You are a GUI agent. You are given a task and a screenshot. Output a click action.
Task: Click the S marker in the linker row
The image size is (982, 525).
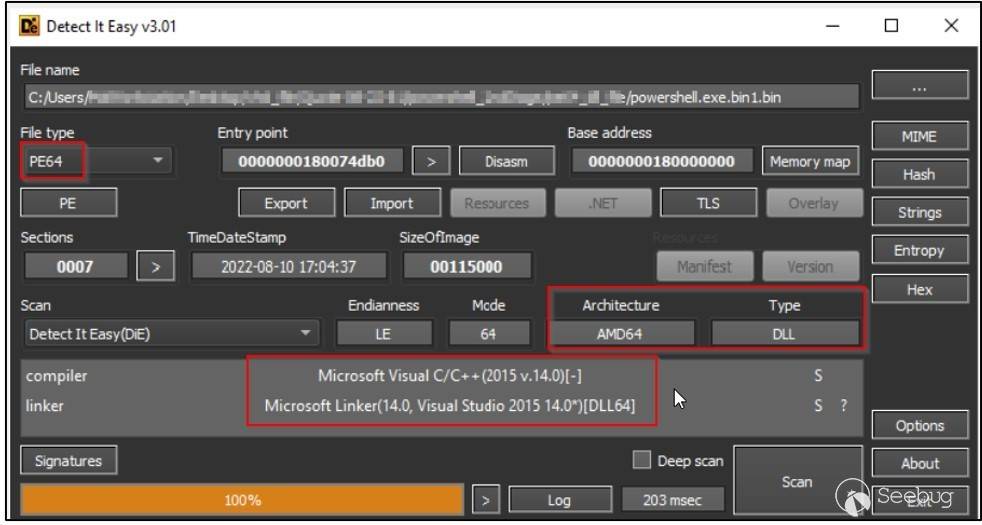(x=818, y=405)
